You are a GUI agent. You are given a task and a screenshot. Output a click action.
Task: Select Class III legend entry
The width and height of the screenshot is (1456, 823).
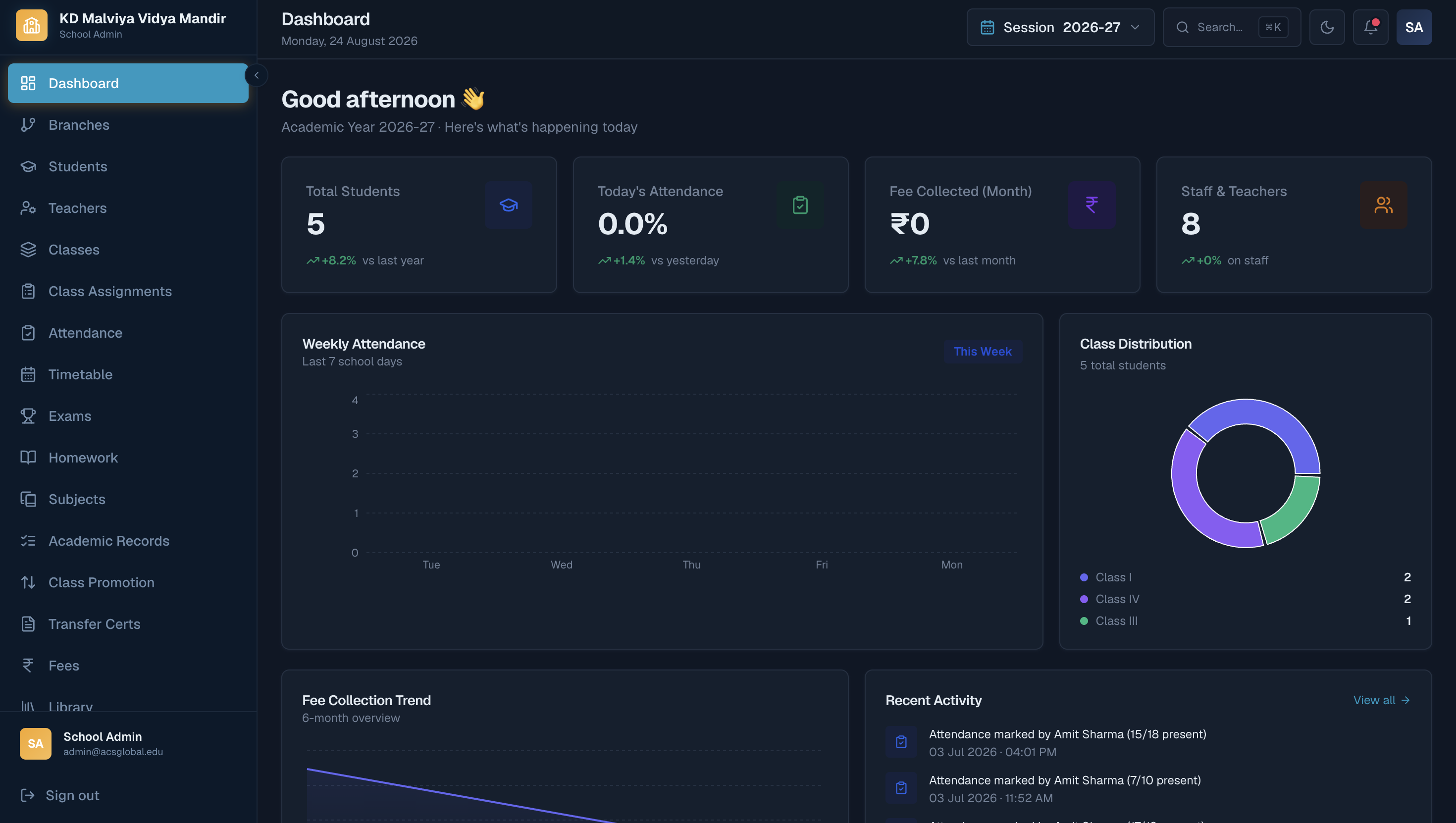pos(1246,620)
